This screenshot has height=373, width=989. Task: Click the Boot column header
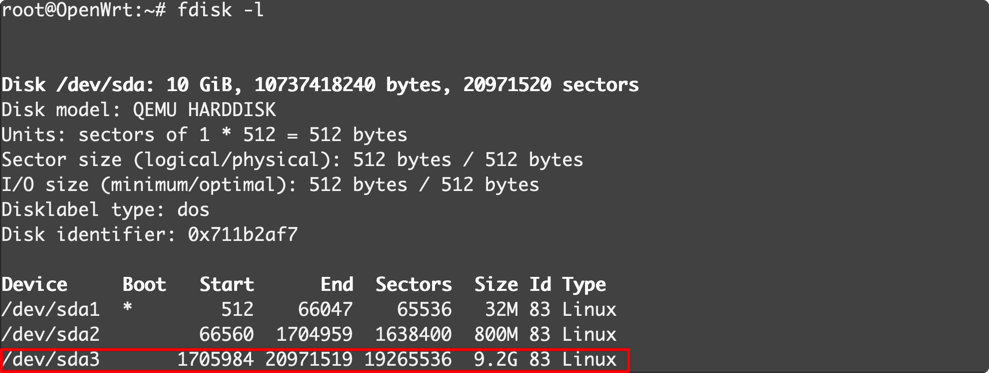pos(144,285)
